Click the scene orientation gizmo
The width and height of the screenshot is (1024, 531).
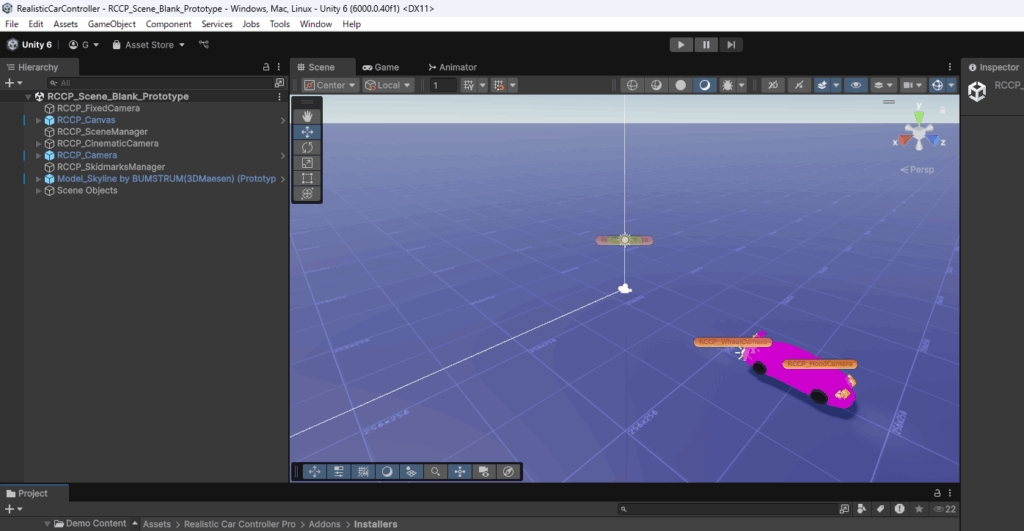click(919, 134)
